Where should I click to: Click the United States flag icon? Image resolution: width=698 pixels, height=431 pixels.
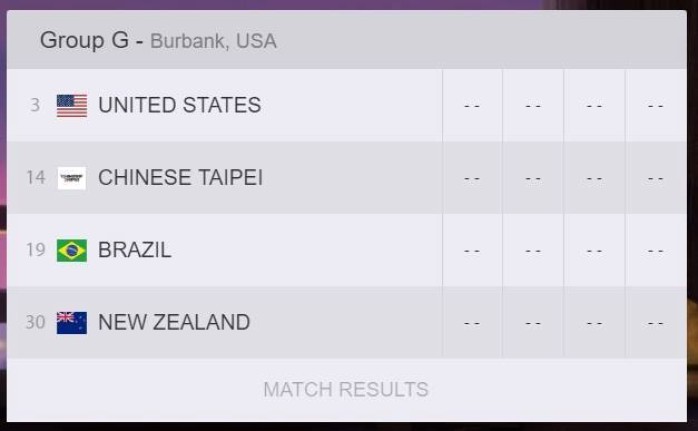[x=72, y=105]
